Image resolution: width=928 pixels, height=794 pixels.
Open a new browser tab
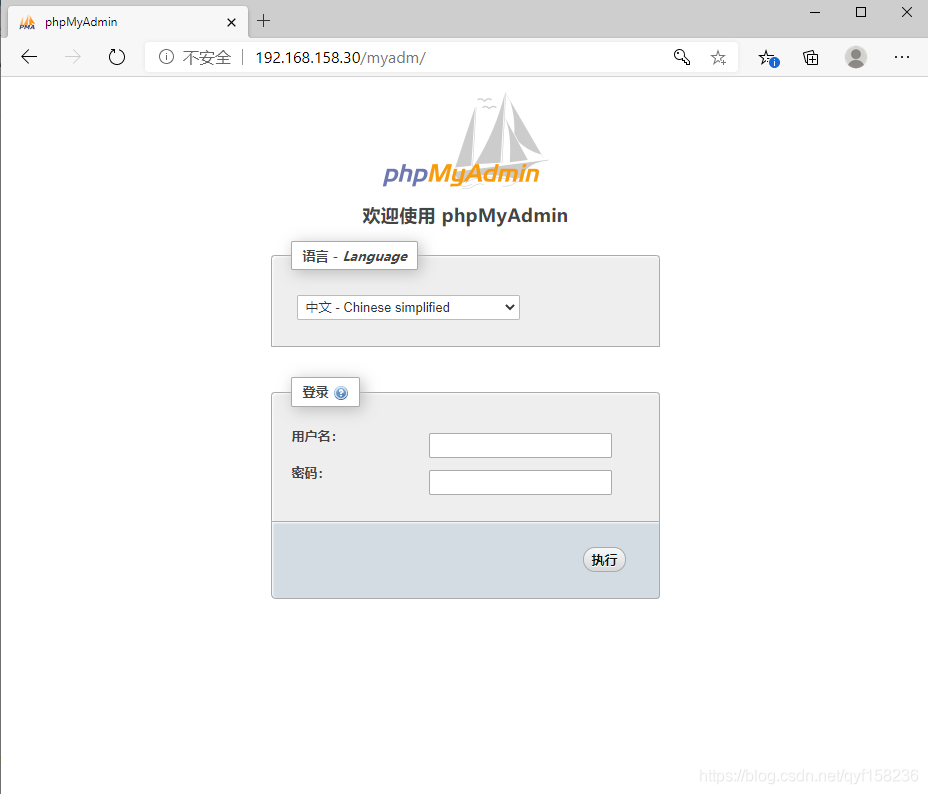click(x=263, y=21)
